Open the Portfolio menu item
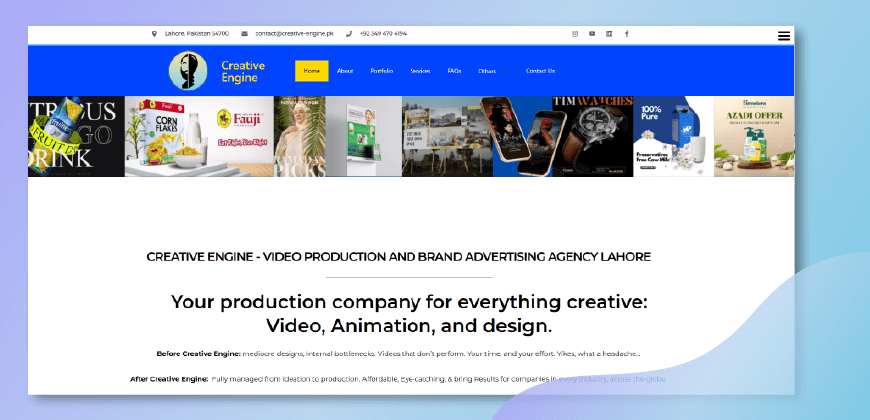Viewport: 870px width, 420px height. coord(381,71)
